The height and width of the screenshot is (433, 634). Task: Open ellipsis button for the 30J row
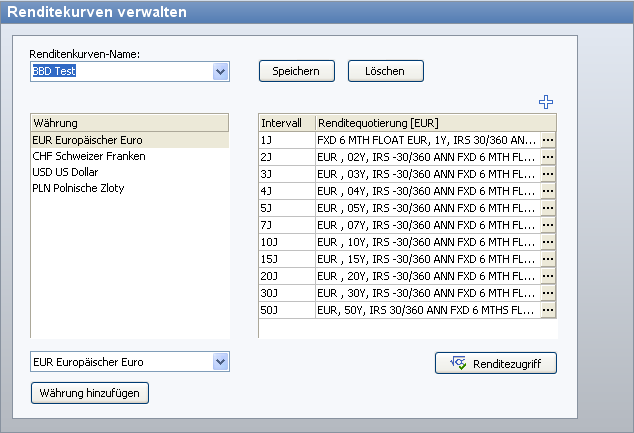click(x=547, y=293)
